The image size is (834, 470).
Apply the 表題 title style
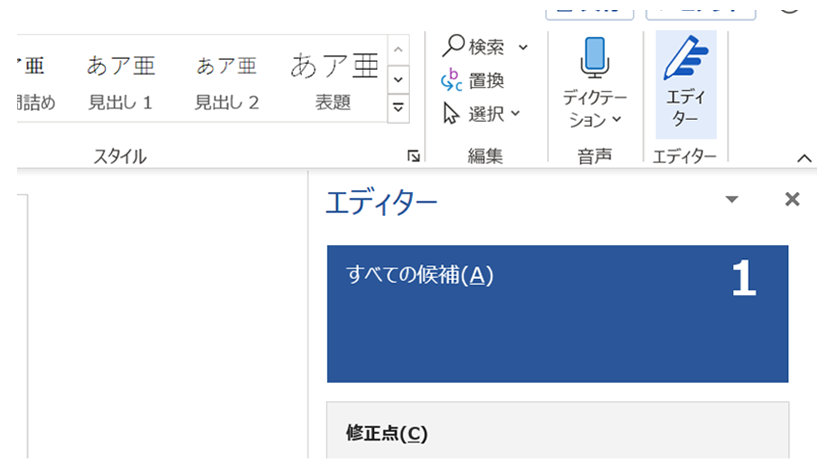coord(333,82)
